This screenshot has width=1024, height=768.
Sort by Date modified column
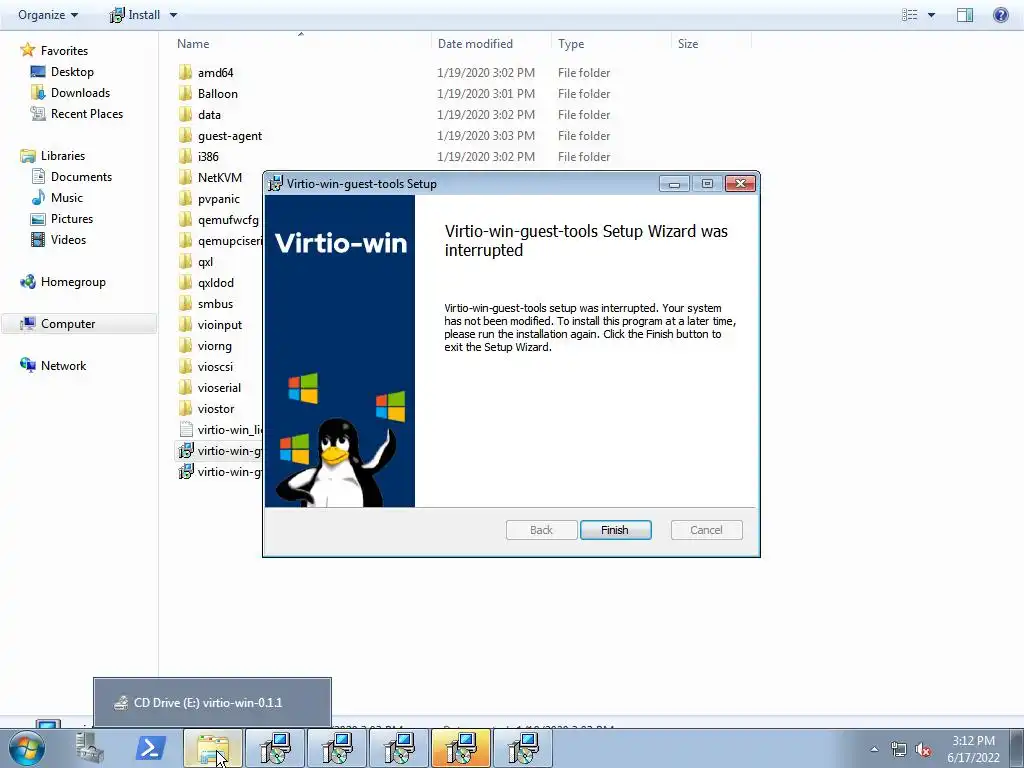(475, 44)
